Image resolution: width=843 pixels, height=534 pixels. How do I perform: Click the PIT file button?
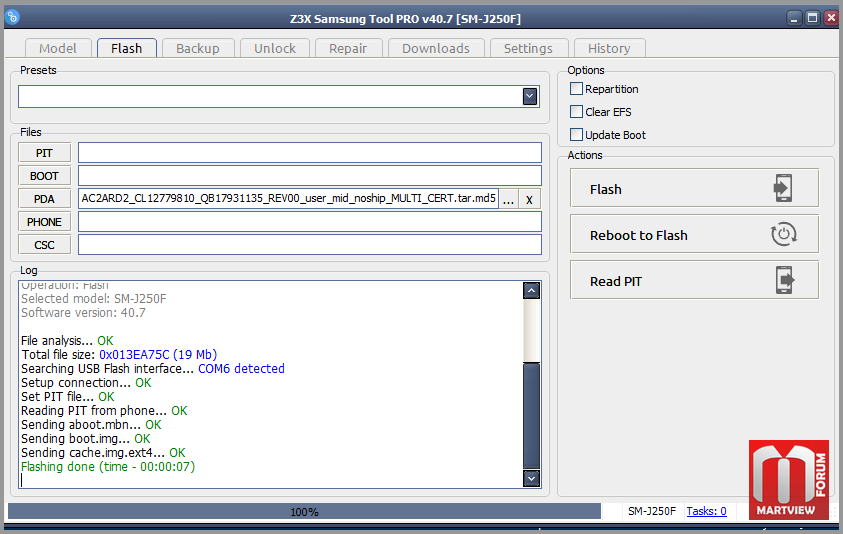tap(45, 153)
